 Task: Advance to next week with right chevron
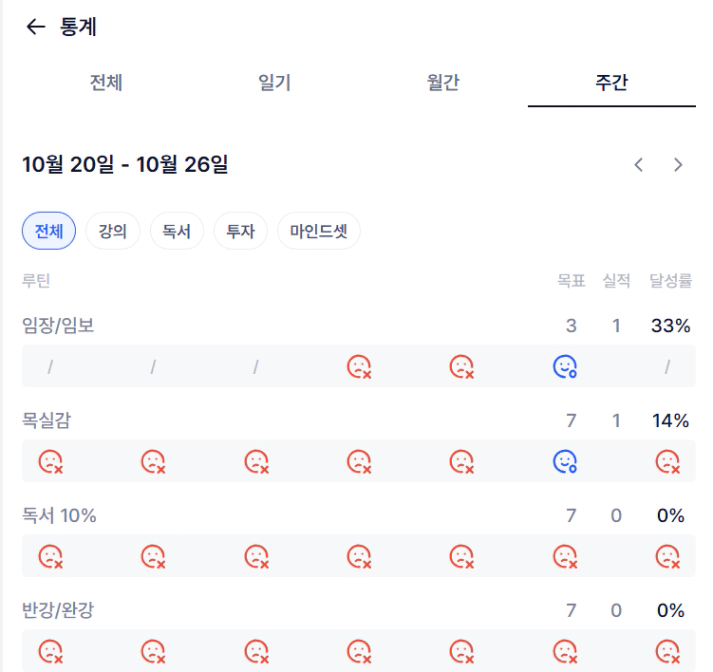pyautogui.click(x=678, y=165)
